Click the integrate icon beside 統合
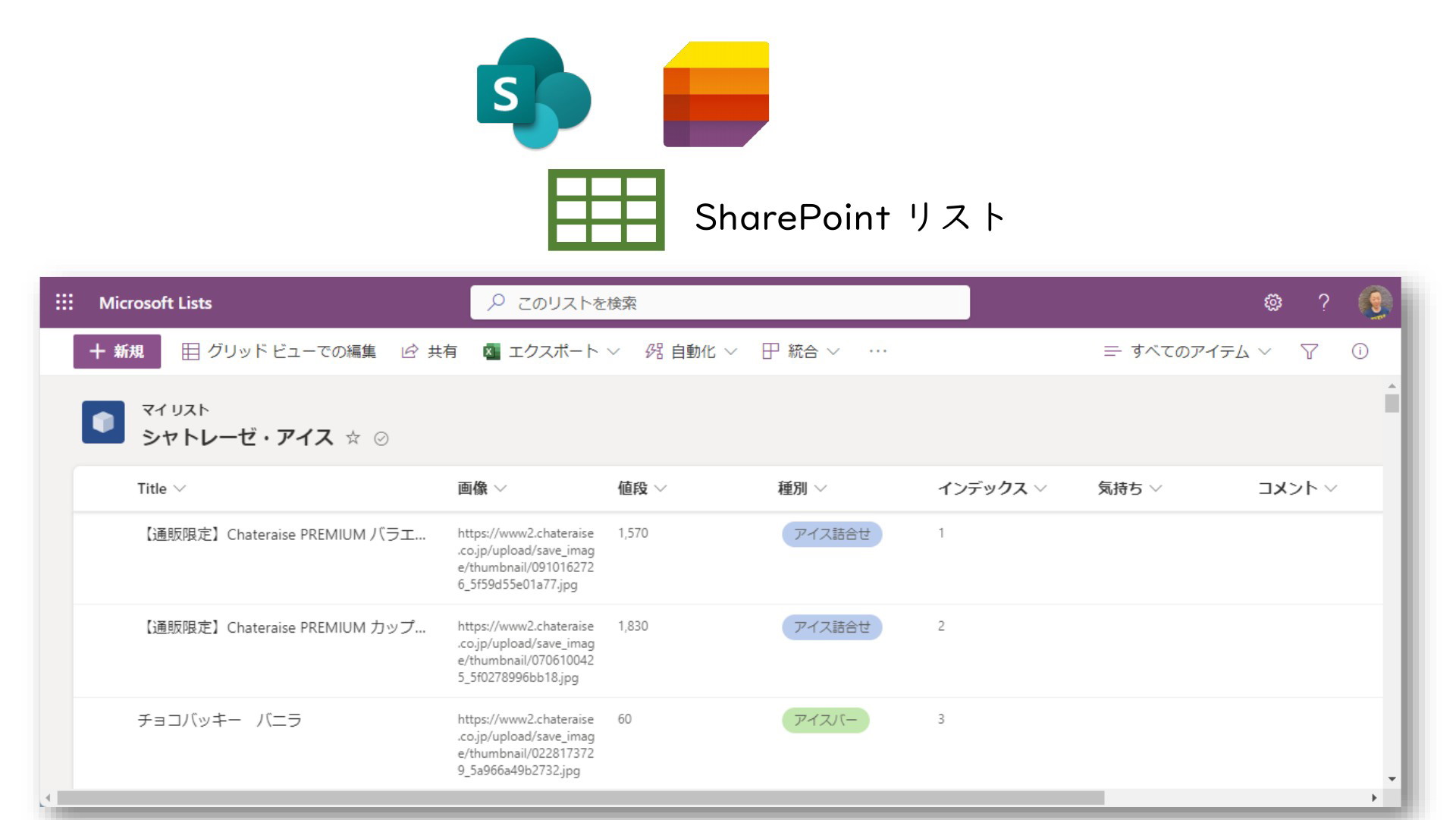This screenshot has width=1456, height=820. point(770,351)
